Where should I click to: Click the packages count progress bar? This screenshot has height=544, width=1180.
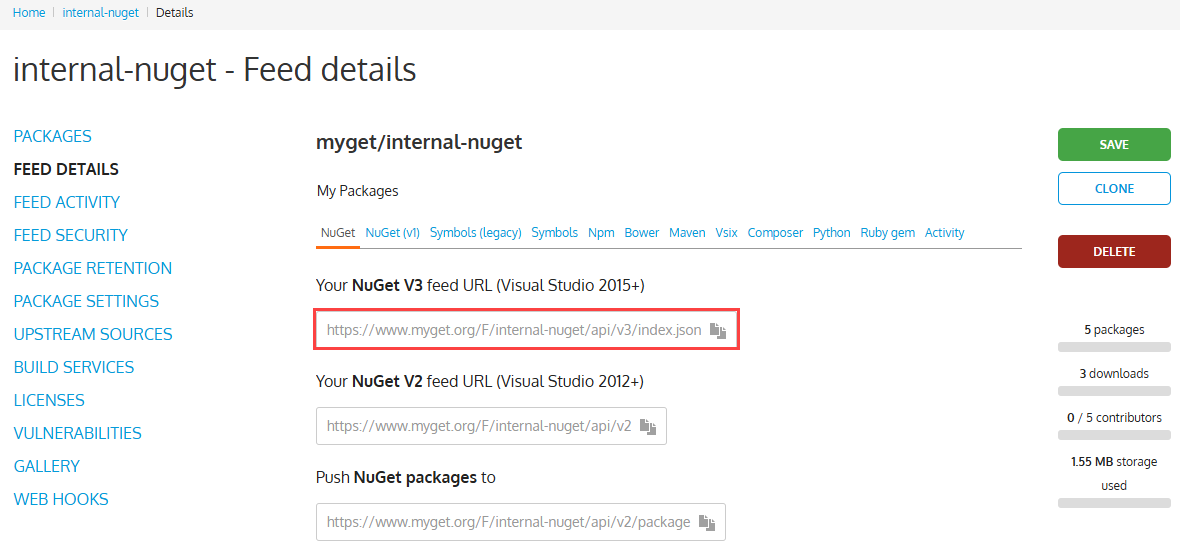pos(1114,347)
